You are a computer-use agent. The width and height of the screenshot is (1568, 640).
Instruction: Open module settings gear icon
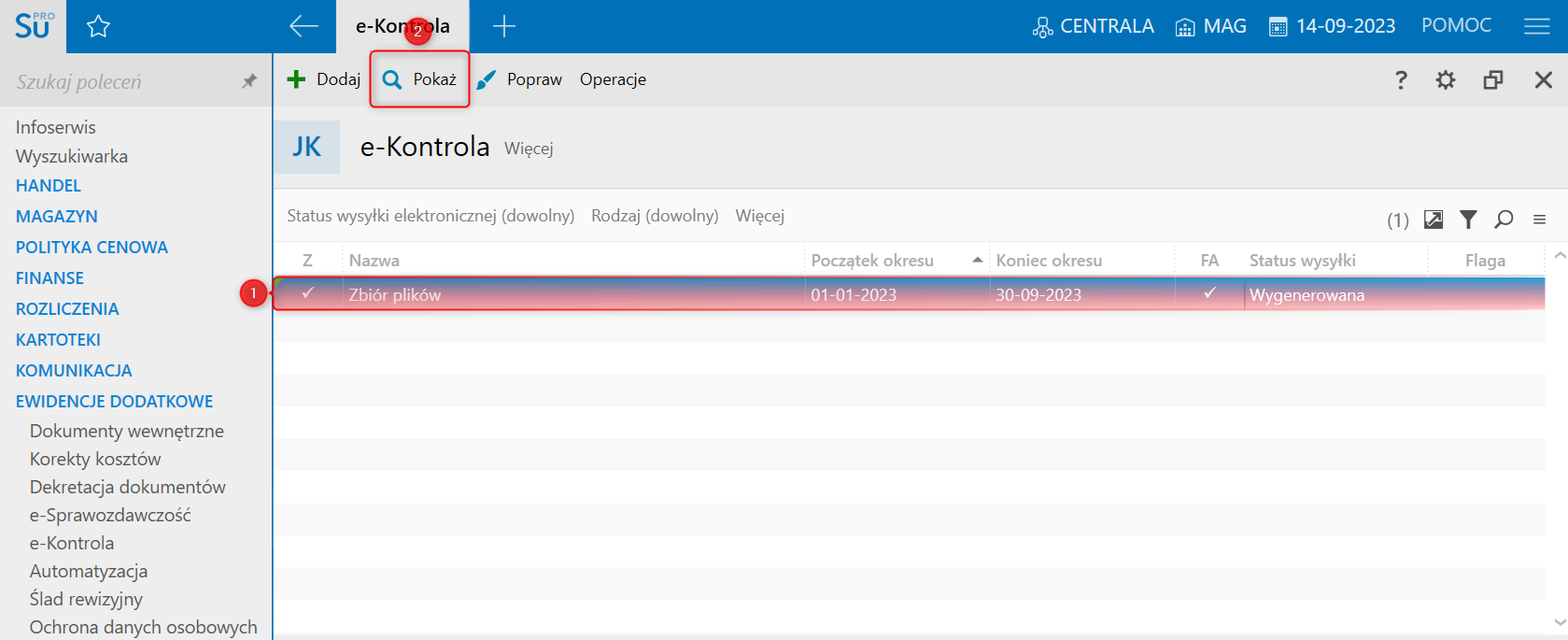1446,79
